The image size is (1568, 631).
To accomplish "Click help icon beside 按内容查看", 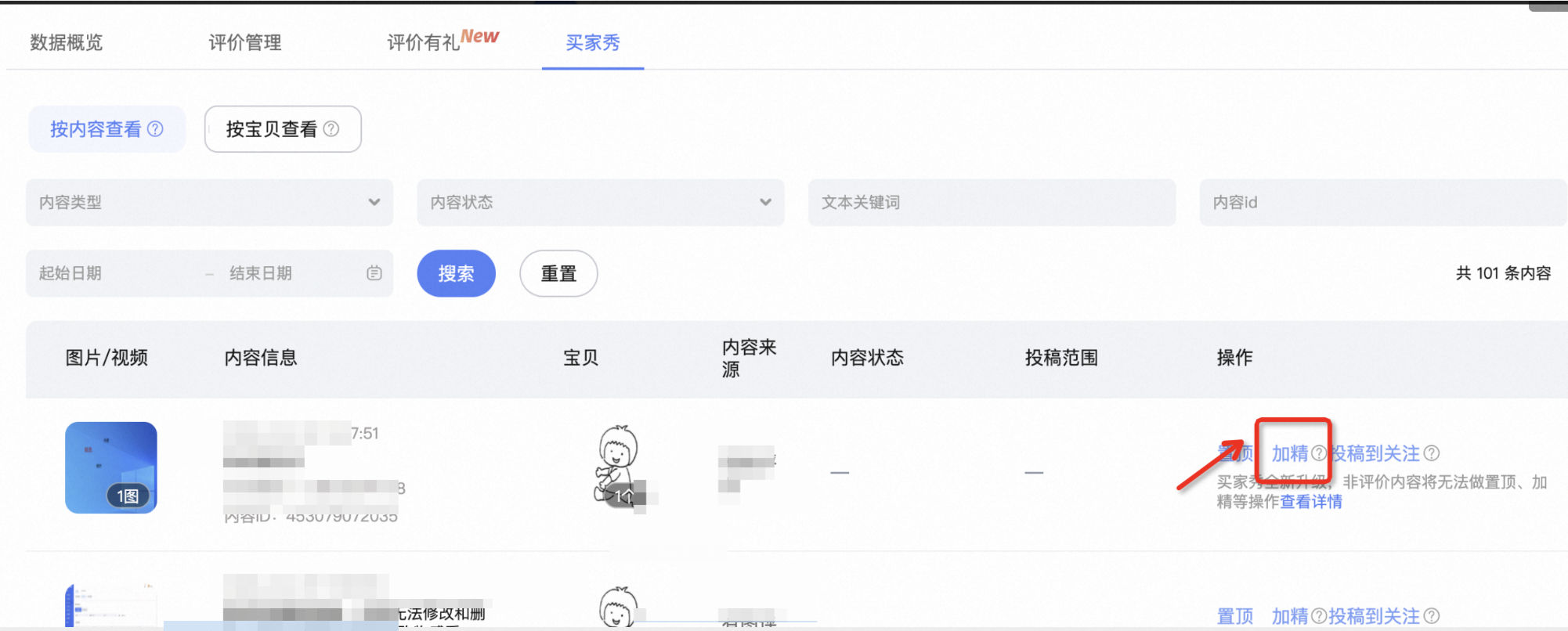I will tap(156, 129).
